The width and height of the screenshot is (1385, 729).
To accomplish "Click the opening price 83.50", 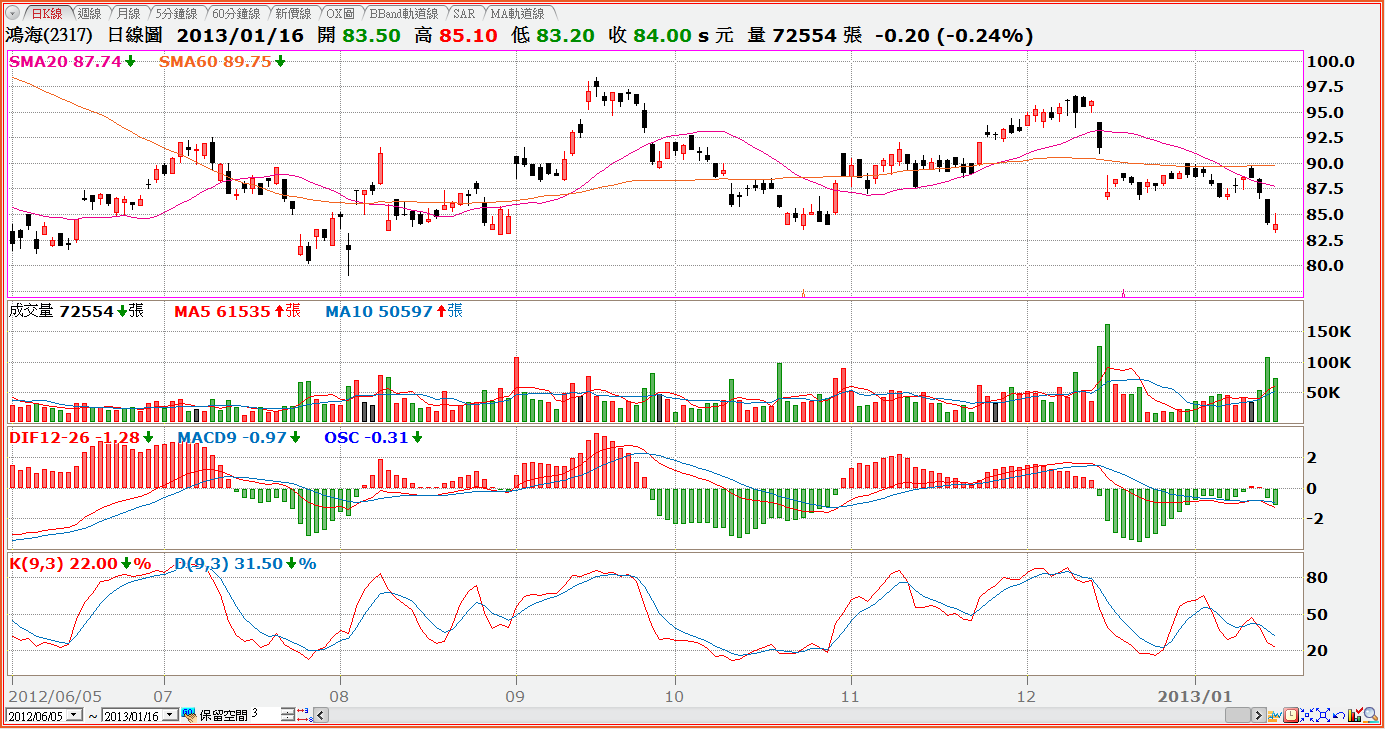I will (x=371, y=35).
